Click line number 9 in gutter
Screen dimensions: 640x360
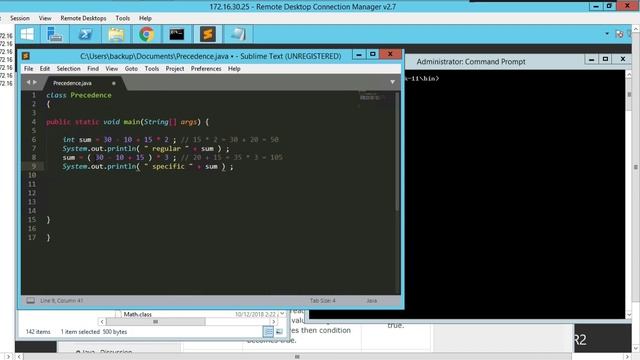click(33, 166)
